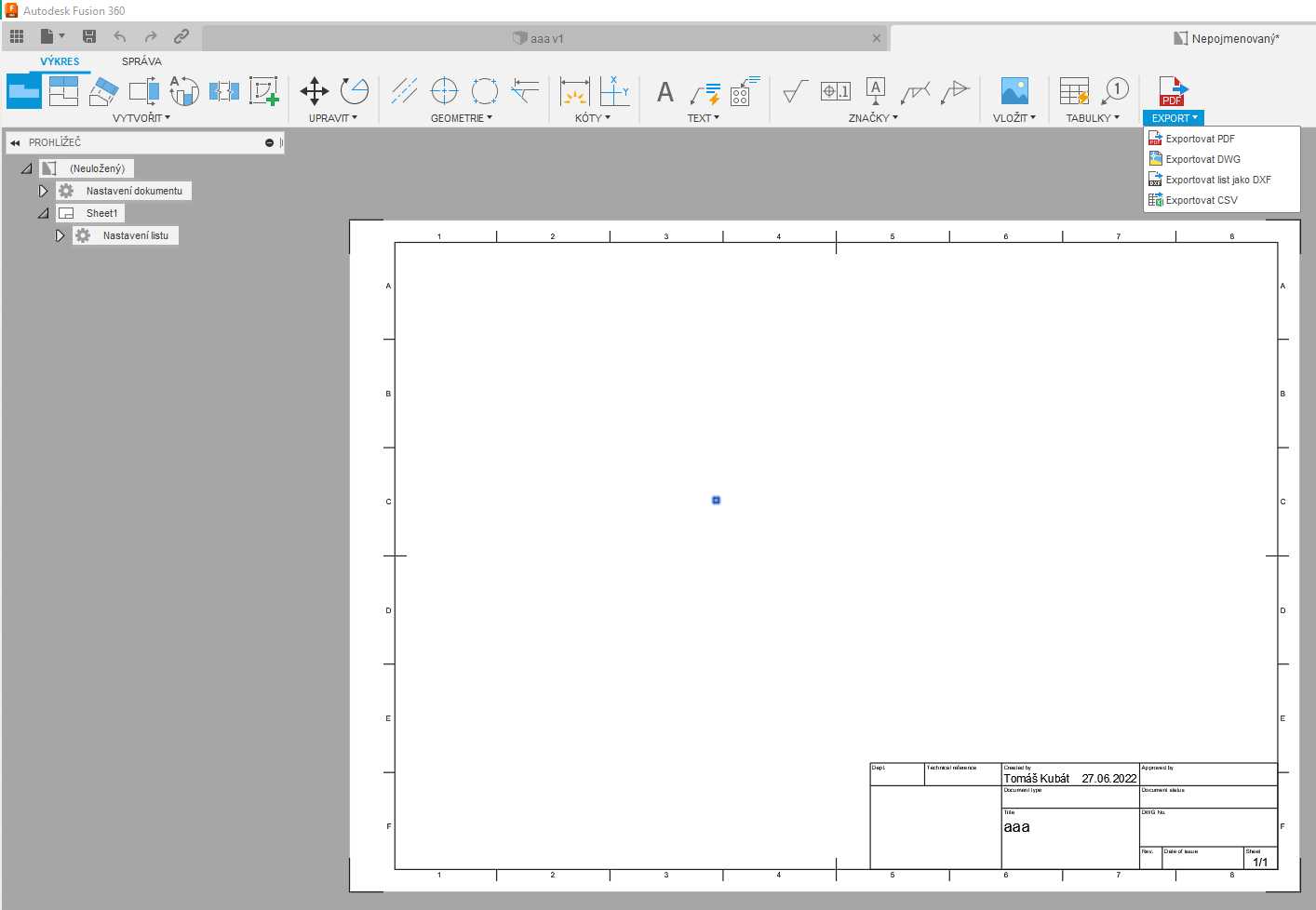The width and height of the screenshot is (1316, 910).
Task: Click the Projected View icon
Action: tap(63, 91)
